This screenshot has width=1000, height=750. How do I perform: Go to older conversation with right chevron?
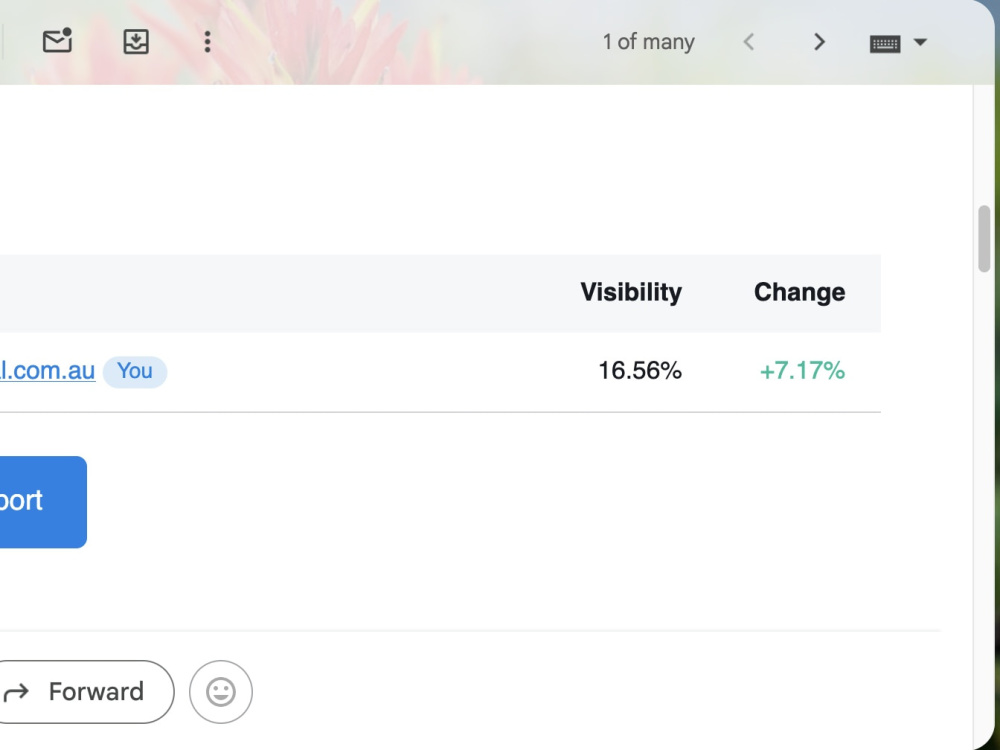pos(820,42)
